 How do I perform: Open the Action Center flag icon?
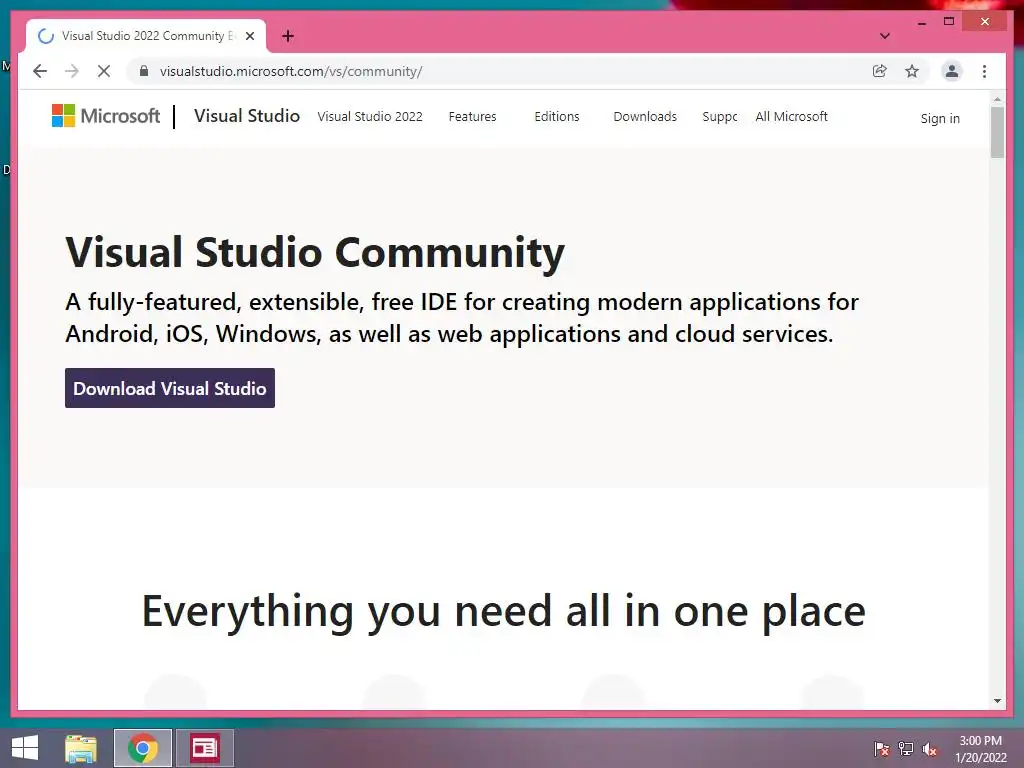[x=881, y=749]
